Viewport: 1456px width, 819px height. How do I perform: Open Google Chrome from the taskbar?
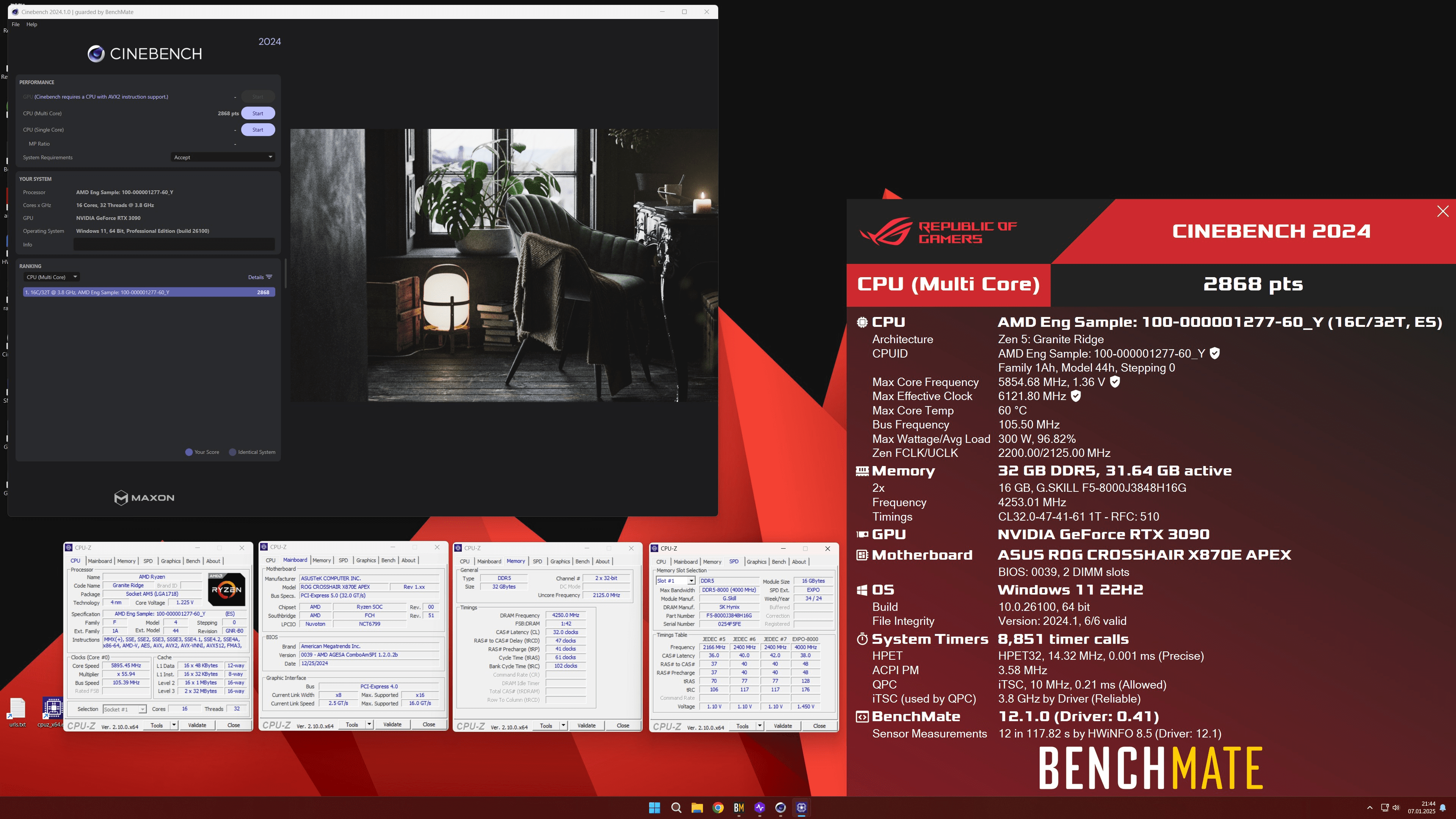click(718, 808)
